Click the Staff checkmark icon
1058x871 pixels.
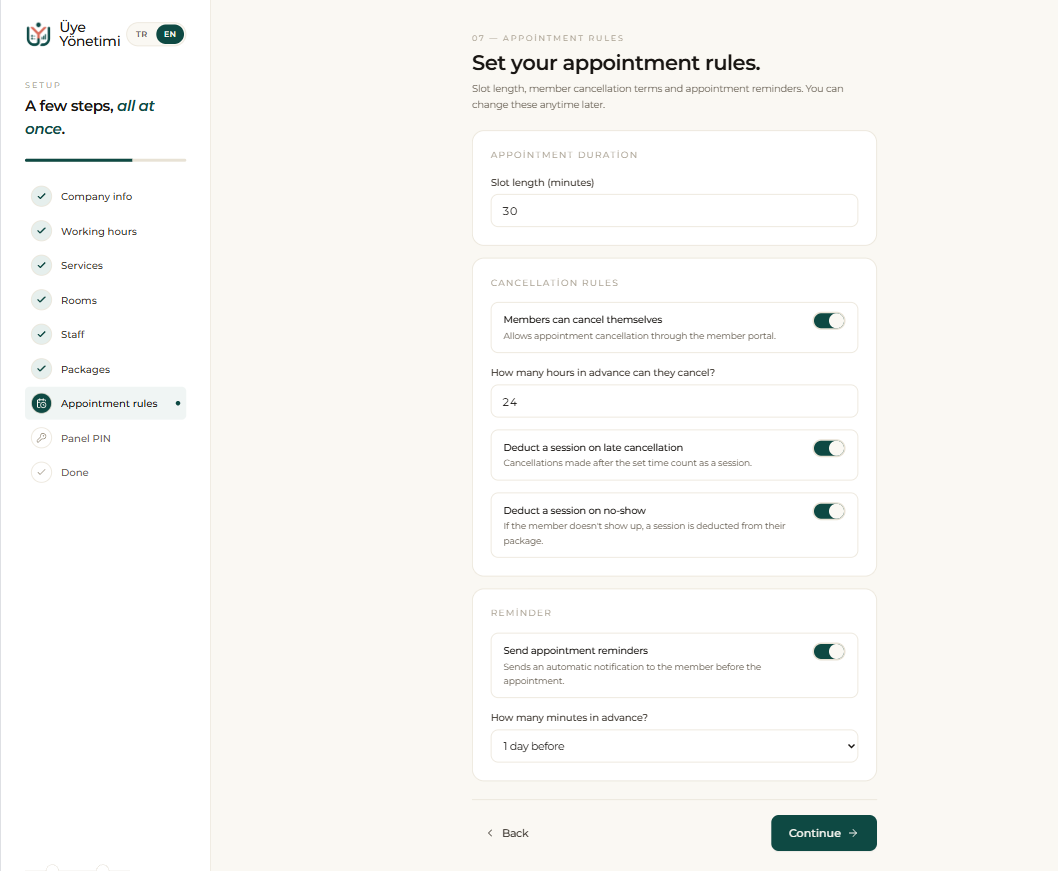click(41, 334)
